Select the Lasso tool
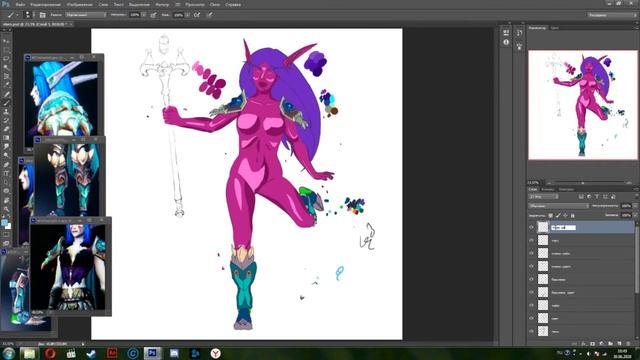 click(6, 59)
